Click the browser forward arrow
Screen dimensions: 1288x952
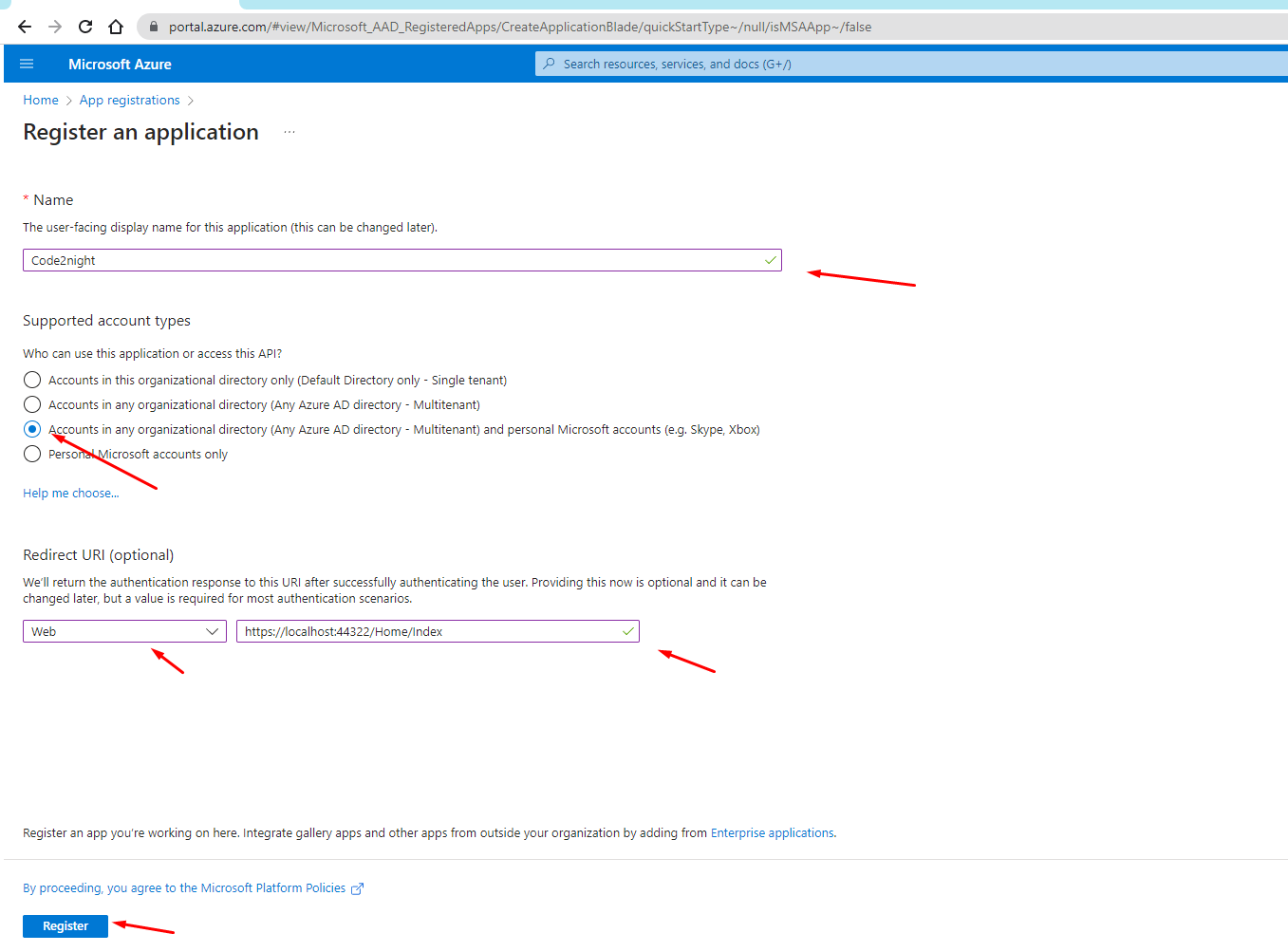[x=55, y=27]
